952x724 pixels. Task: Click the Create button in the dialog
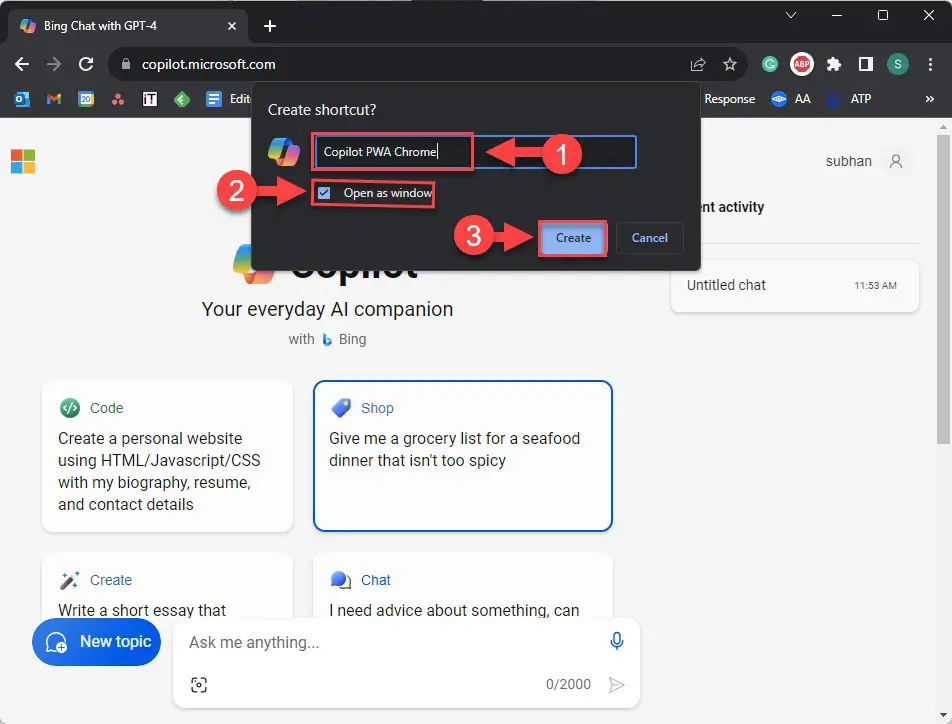573,238
